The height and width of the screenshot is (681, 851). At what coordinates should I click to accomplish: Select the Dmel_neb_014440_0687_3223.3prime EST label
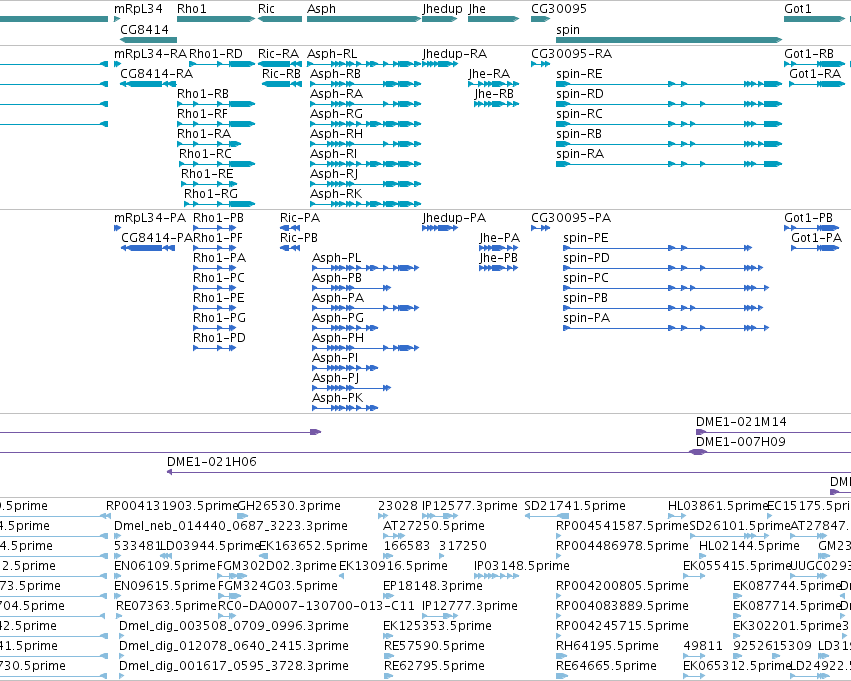(x=231, y=526)
